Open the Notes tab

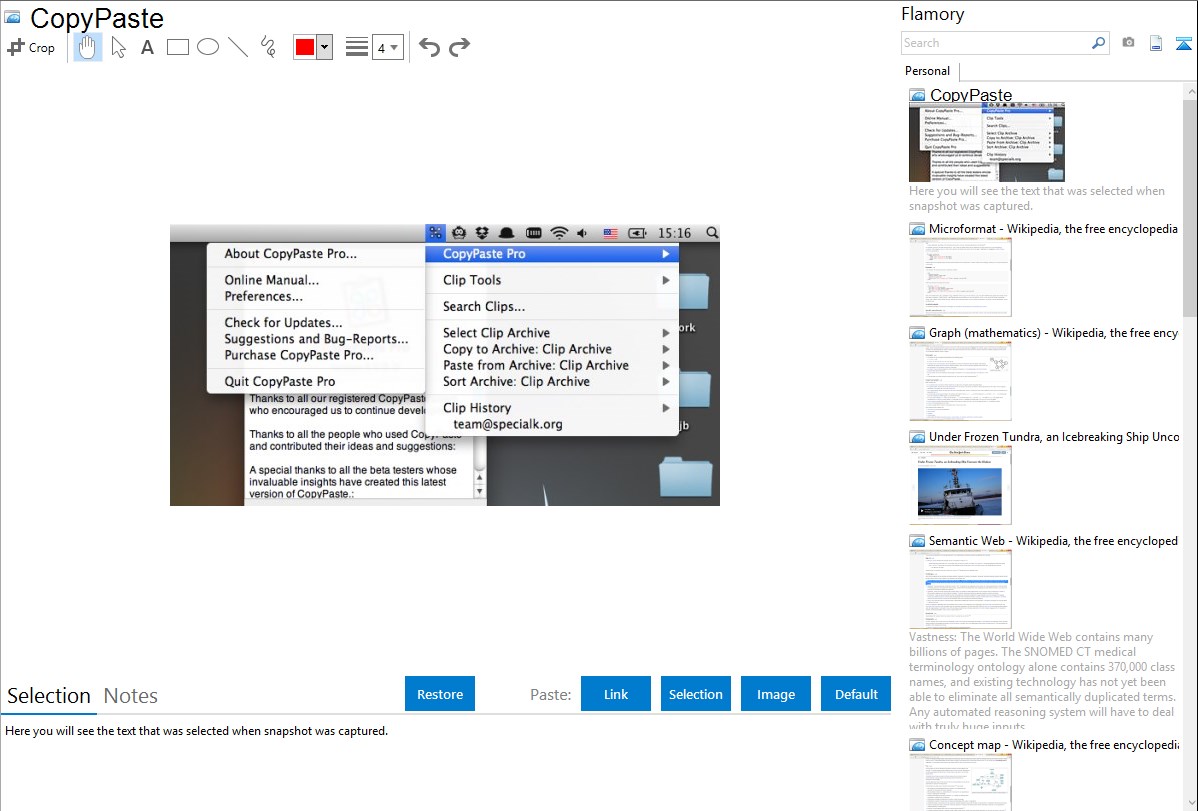[131, 696]
